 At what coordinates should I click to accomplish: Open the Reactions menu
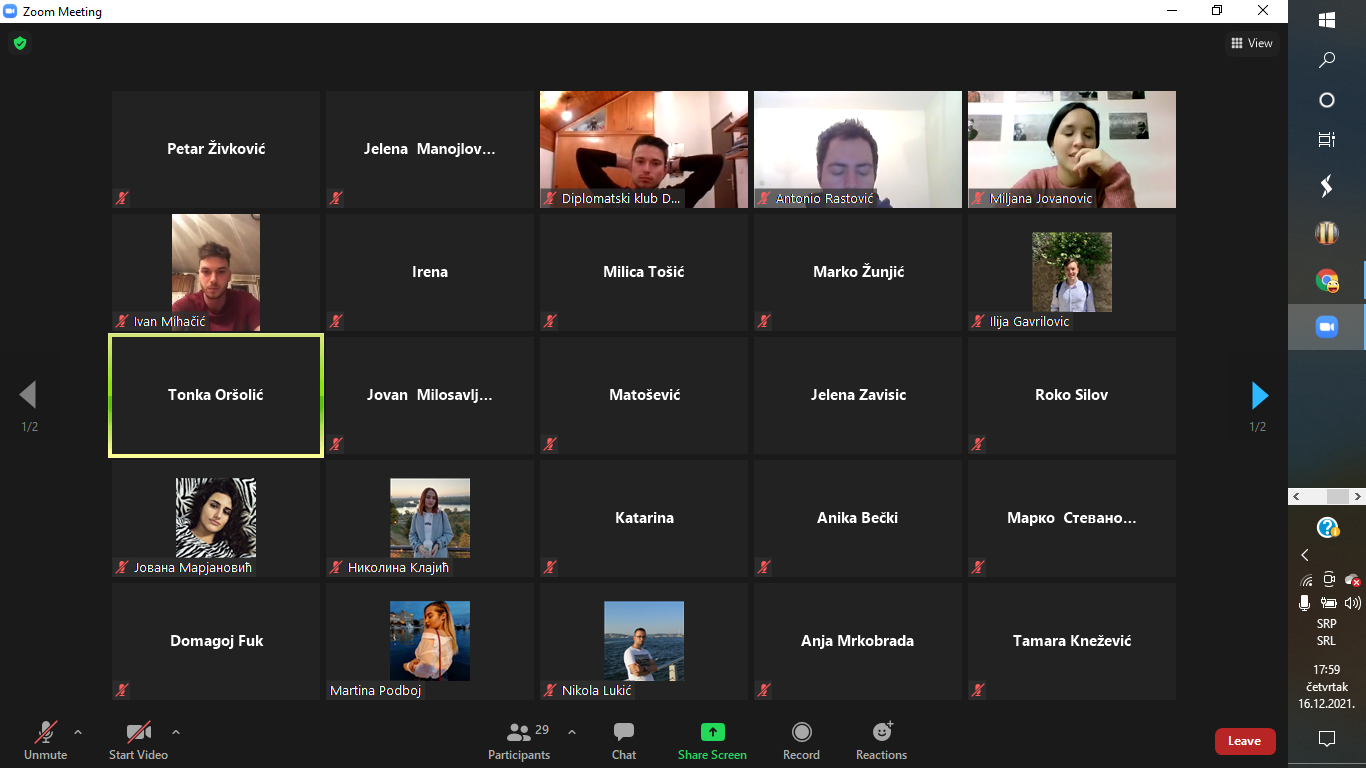pos(881,741)
